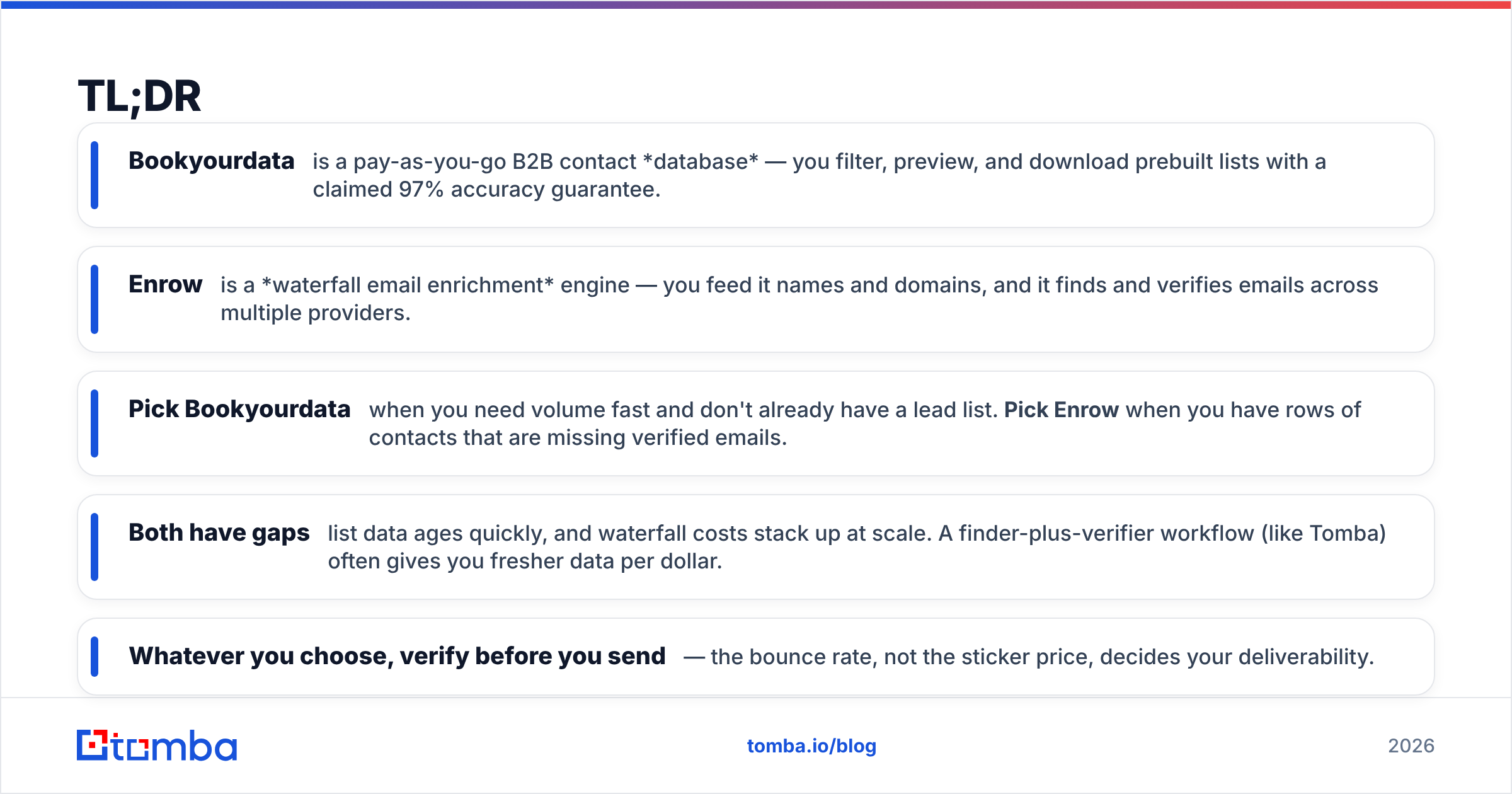Click the Tomba logo icon
This screenshot has height=794, width=1512.
pos(92,745)
